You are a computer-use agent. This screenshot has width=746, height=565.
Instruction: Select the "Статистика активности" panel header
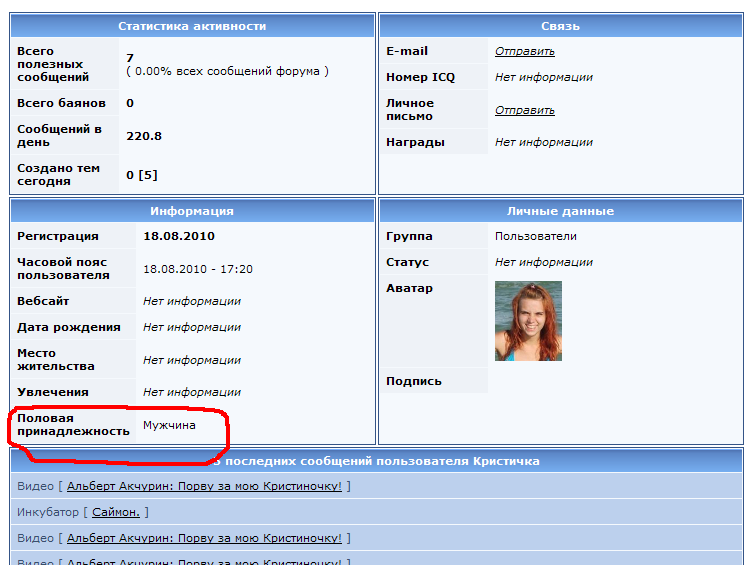[x=192, y=26]
